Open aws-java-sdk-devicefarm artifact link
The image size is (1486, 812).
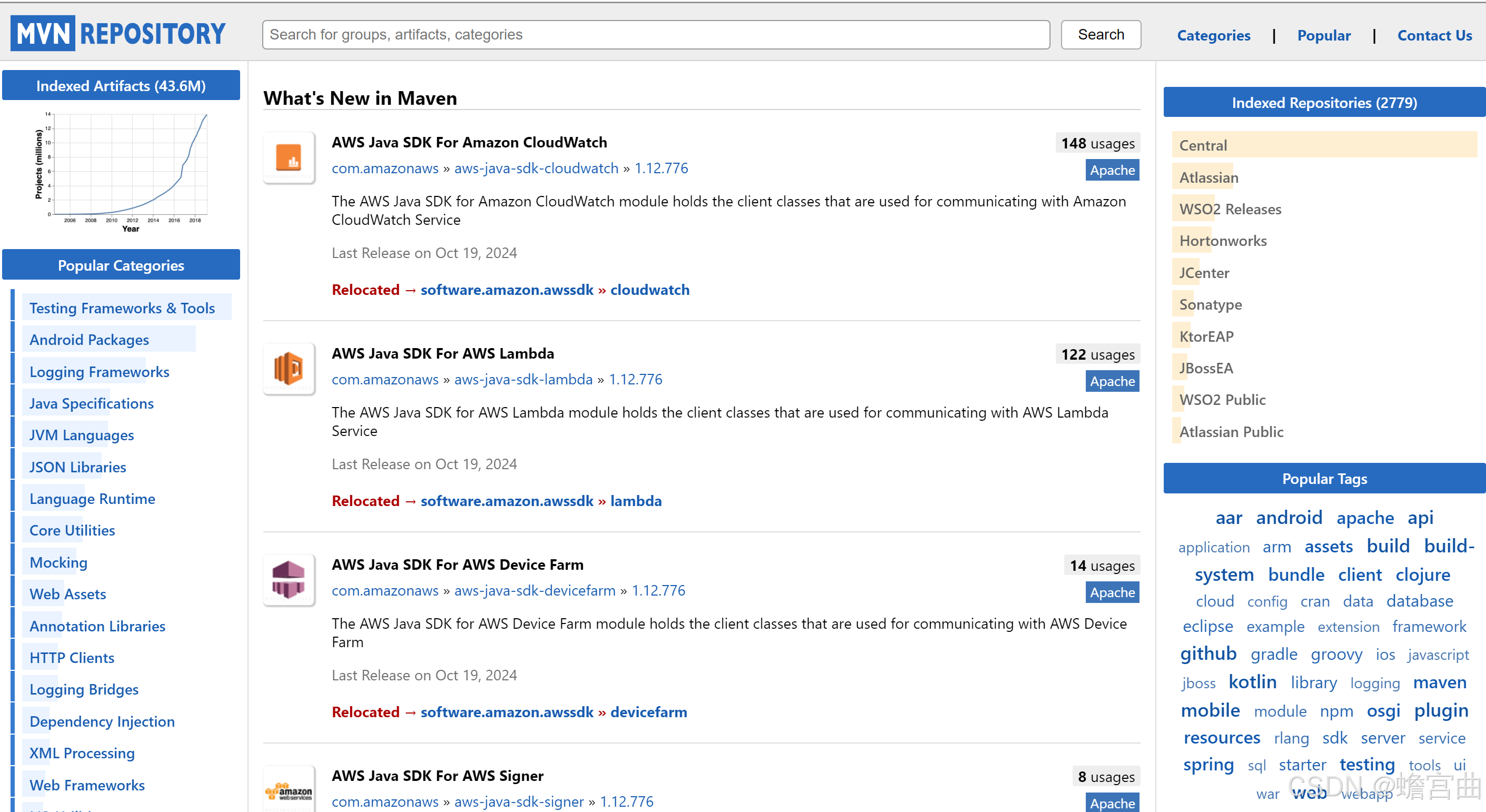pyautogui.click(x=535, y=590)
